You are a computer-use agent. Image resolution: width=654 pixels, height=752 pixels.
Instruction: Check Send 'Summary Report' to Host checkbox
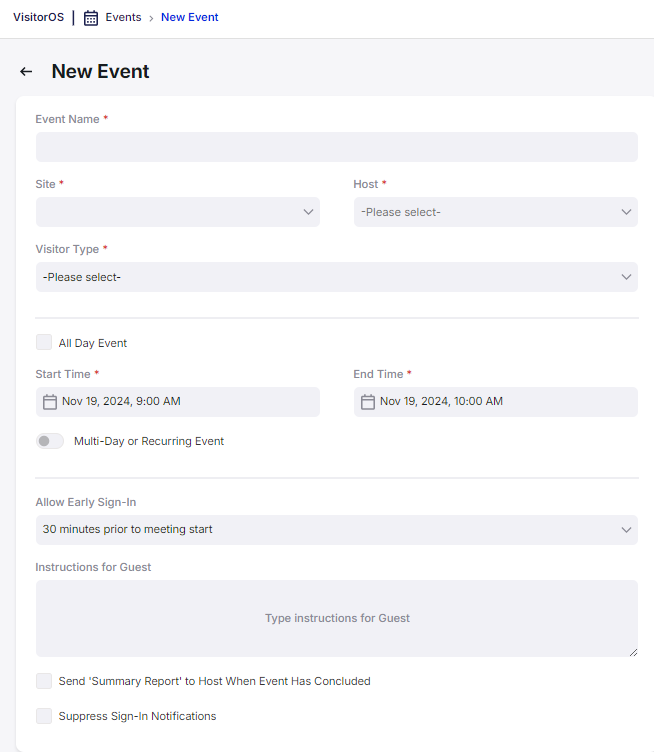click(44, 681)
